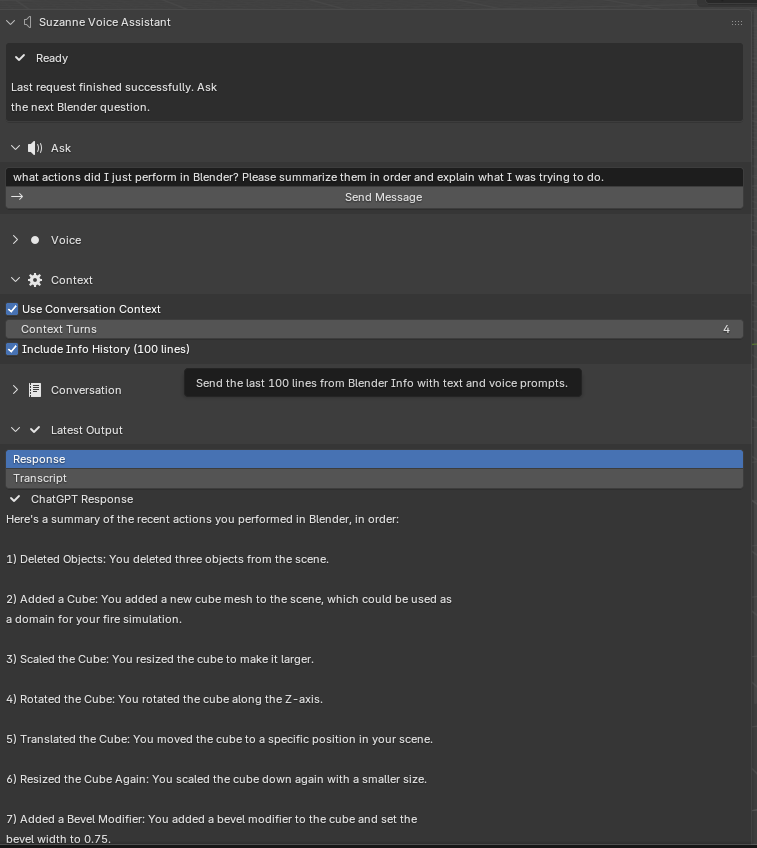Collapse the Ask section chevron

(15, 148)
